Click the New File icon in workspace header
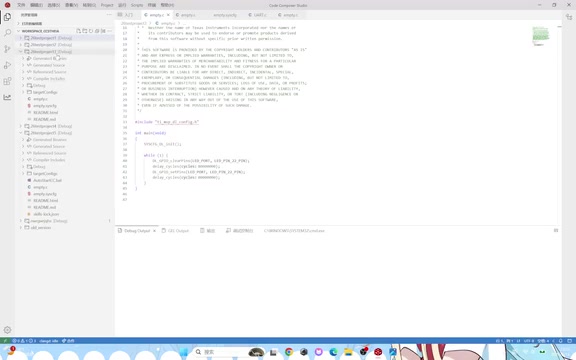The height and width of the screenshot is (360, 576). coord(79,31)
